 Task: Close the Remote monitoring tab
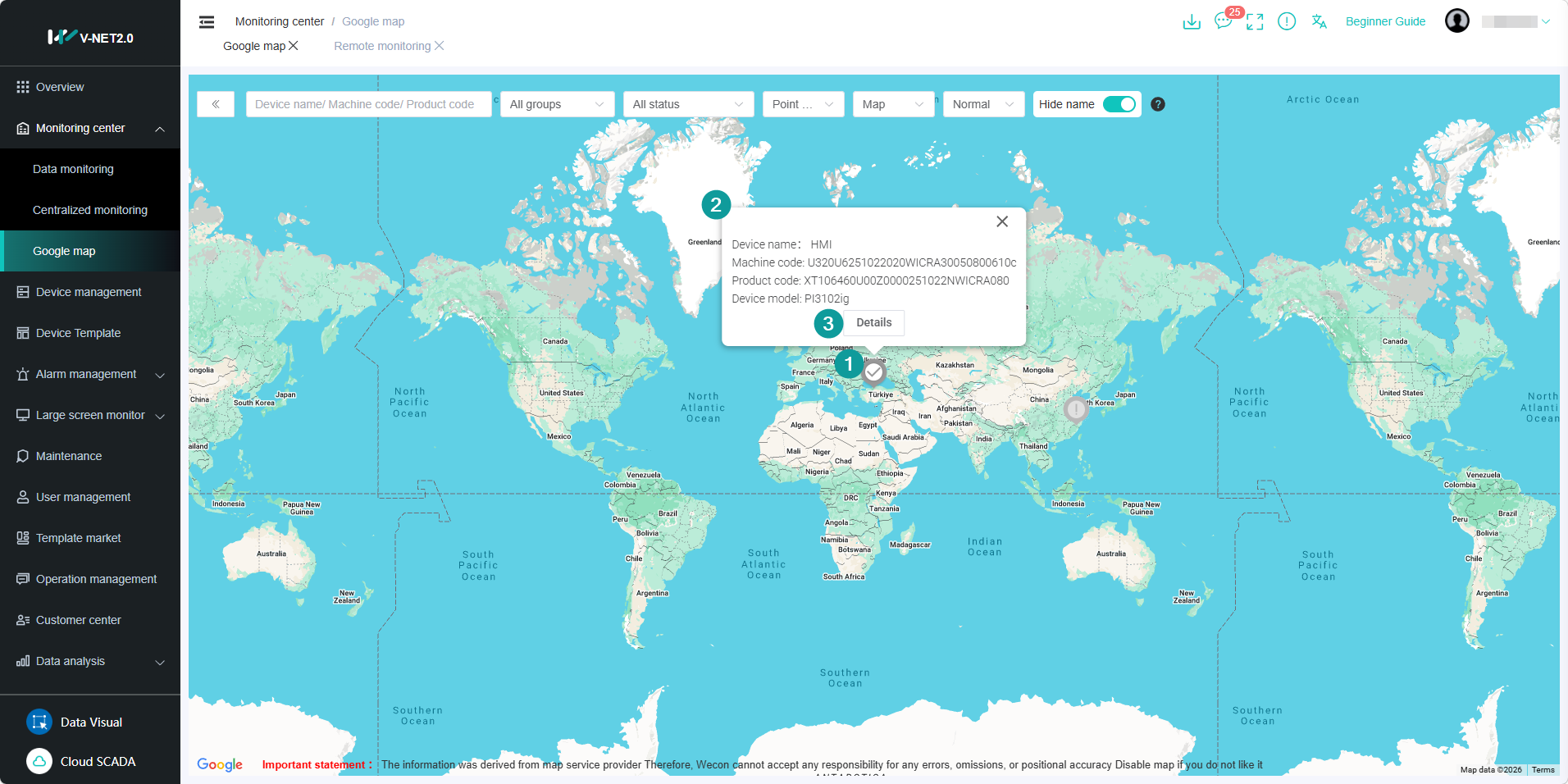(x=440, y=46)
